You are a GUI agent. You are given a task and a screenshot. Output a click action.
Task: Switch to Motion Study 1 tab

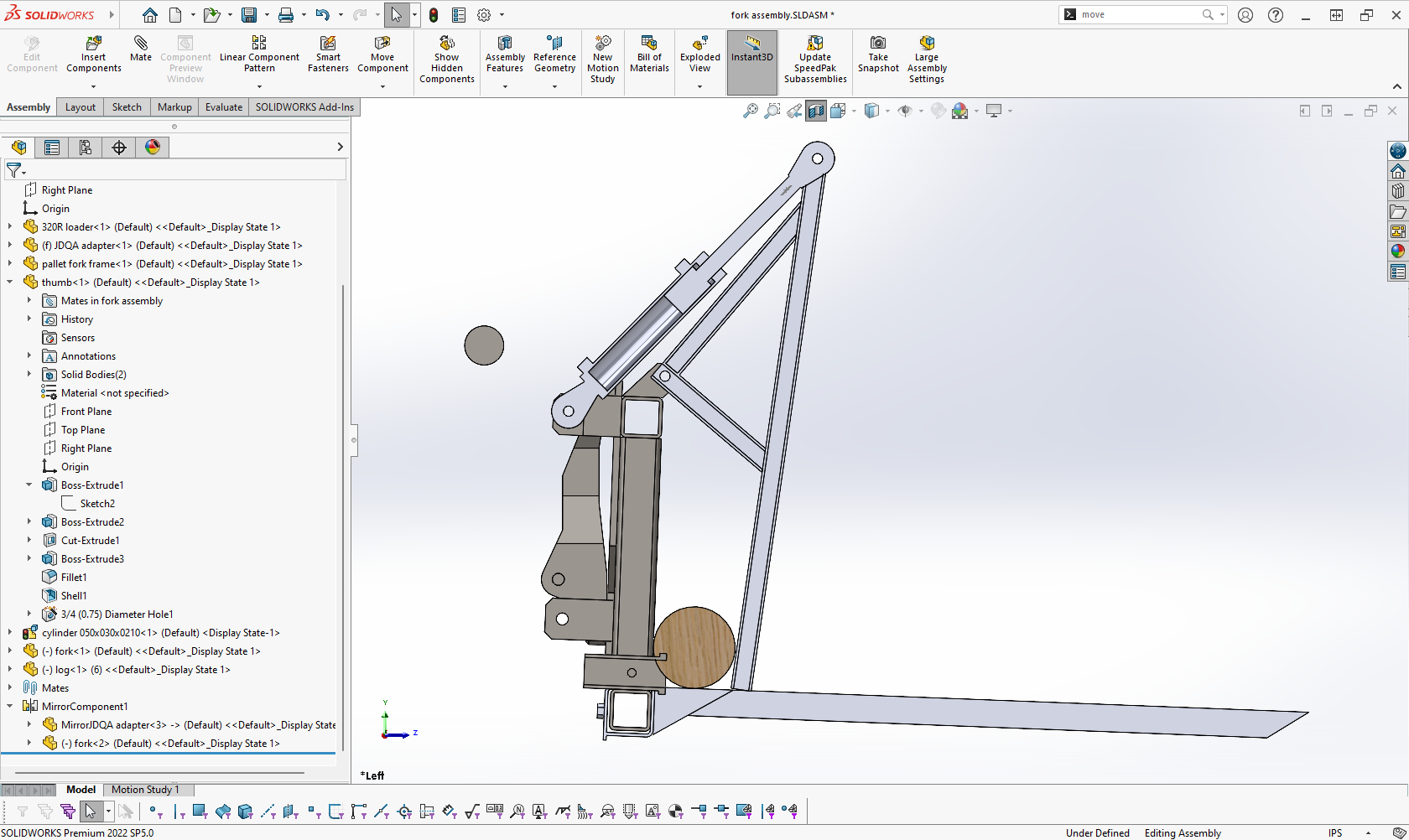point(145,790)
